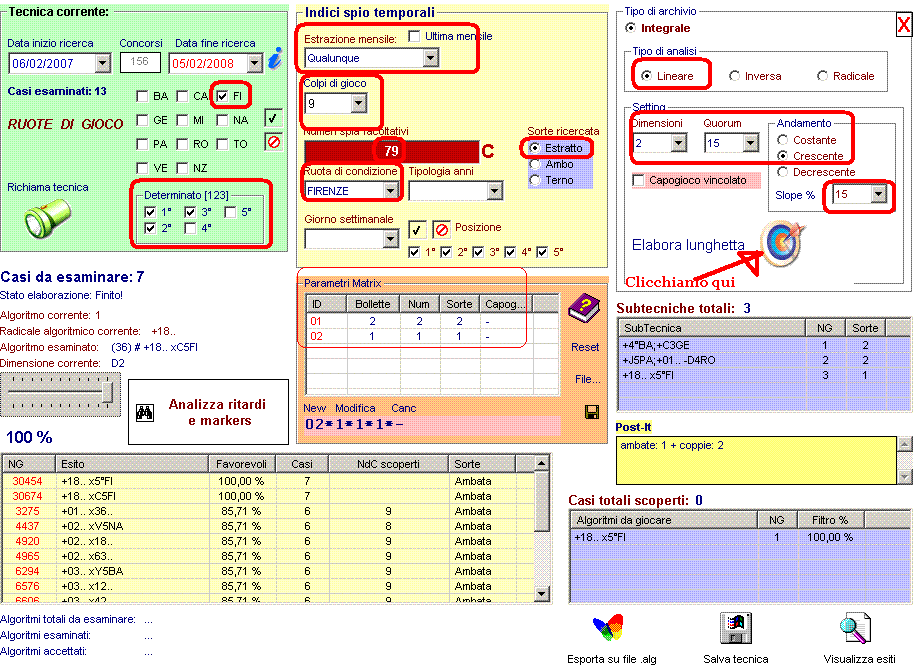Viewport: 914px width, 669px height.
Task: Click the yellow Post-It note text area
Action: pos(756,460)
